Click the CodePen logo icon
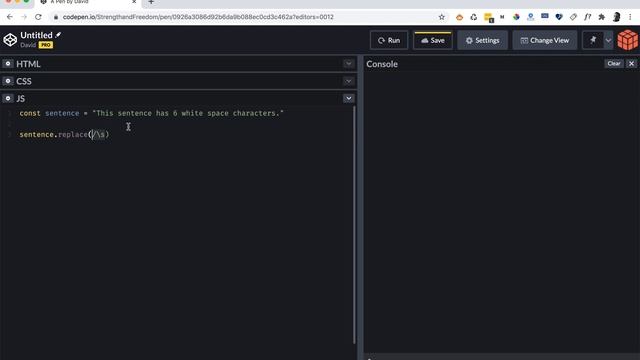The width and height of the screenshot is (640, 360). coord(10,40)
